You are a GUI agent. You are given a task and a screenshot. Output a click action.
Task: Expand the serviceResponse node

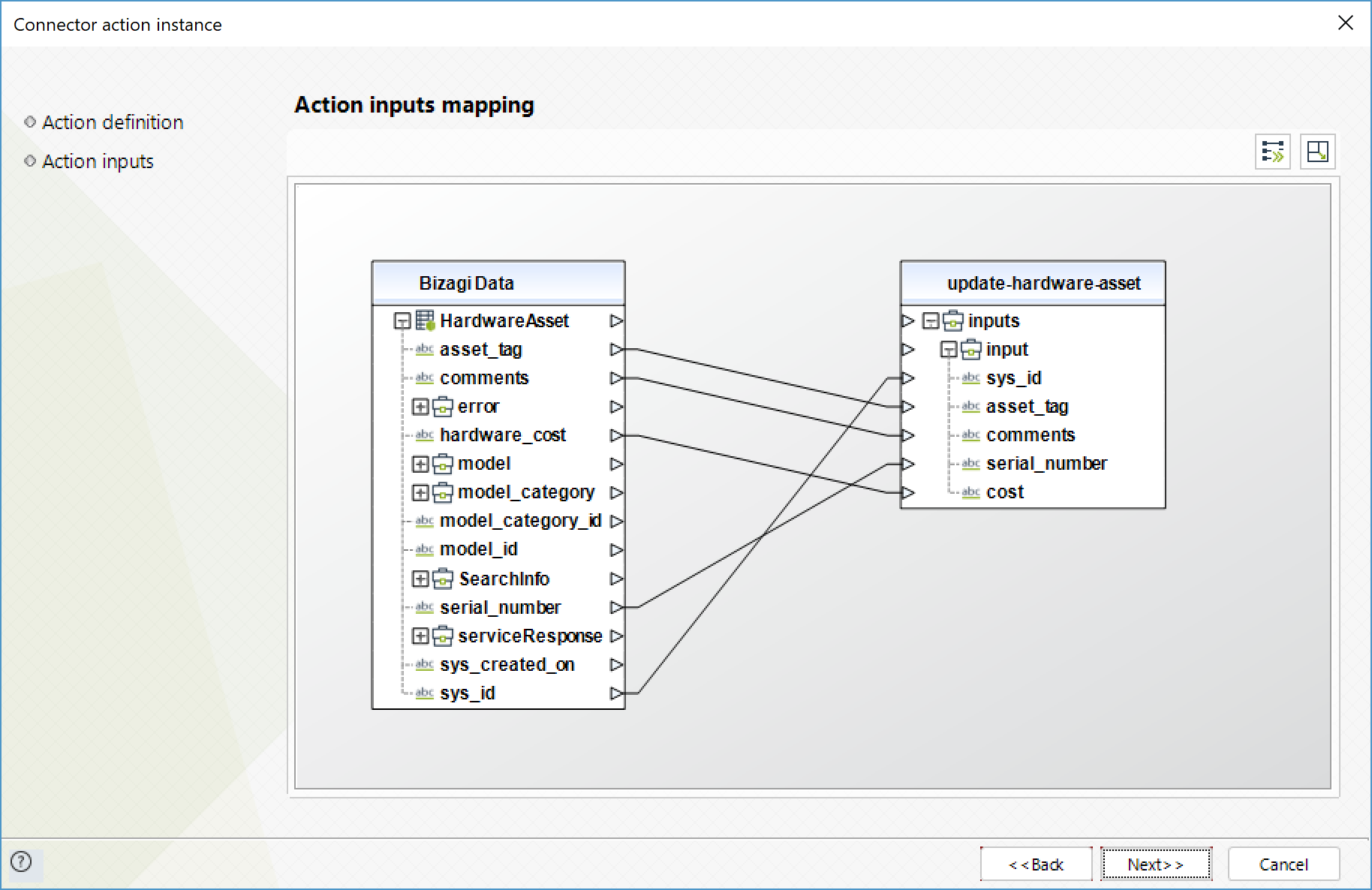click(420, 636)
